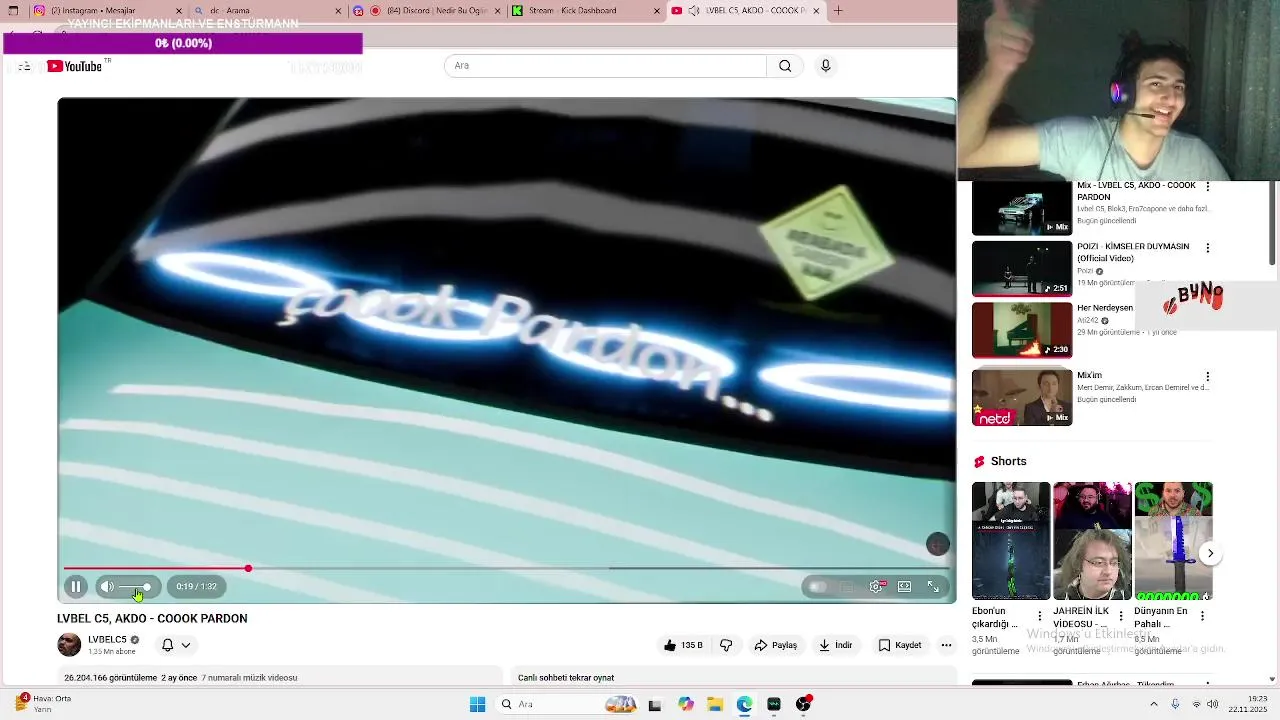Open the LVBELC5 channel name link
The width and height of the screenshot is (1280, 720).
(107, 640)
